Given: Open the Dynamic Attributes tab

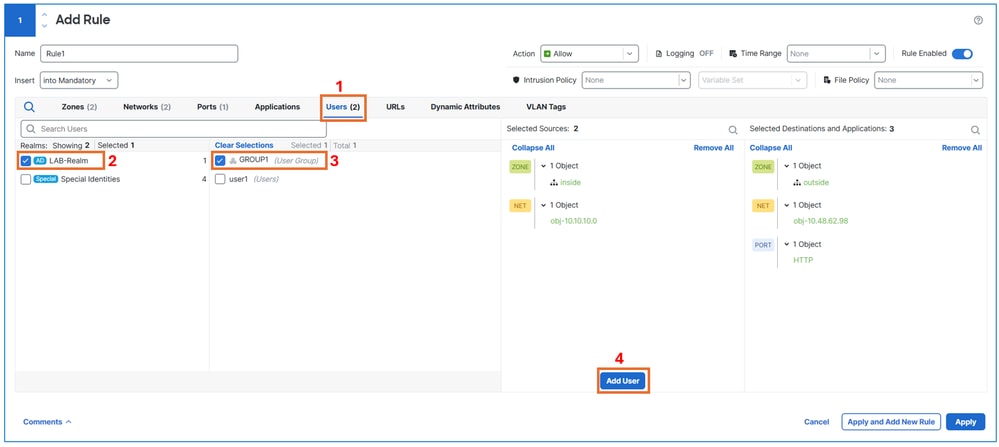Looking at the screenshot, I should [x=465, y=107].
